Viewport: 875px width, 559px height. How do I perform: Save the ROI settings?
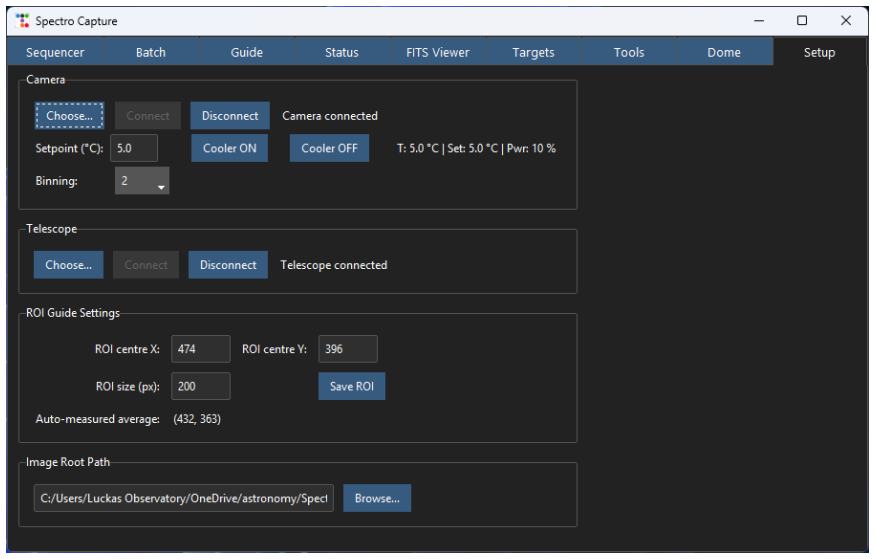(352, 386)
